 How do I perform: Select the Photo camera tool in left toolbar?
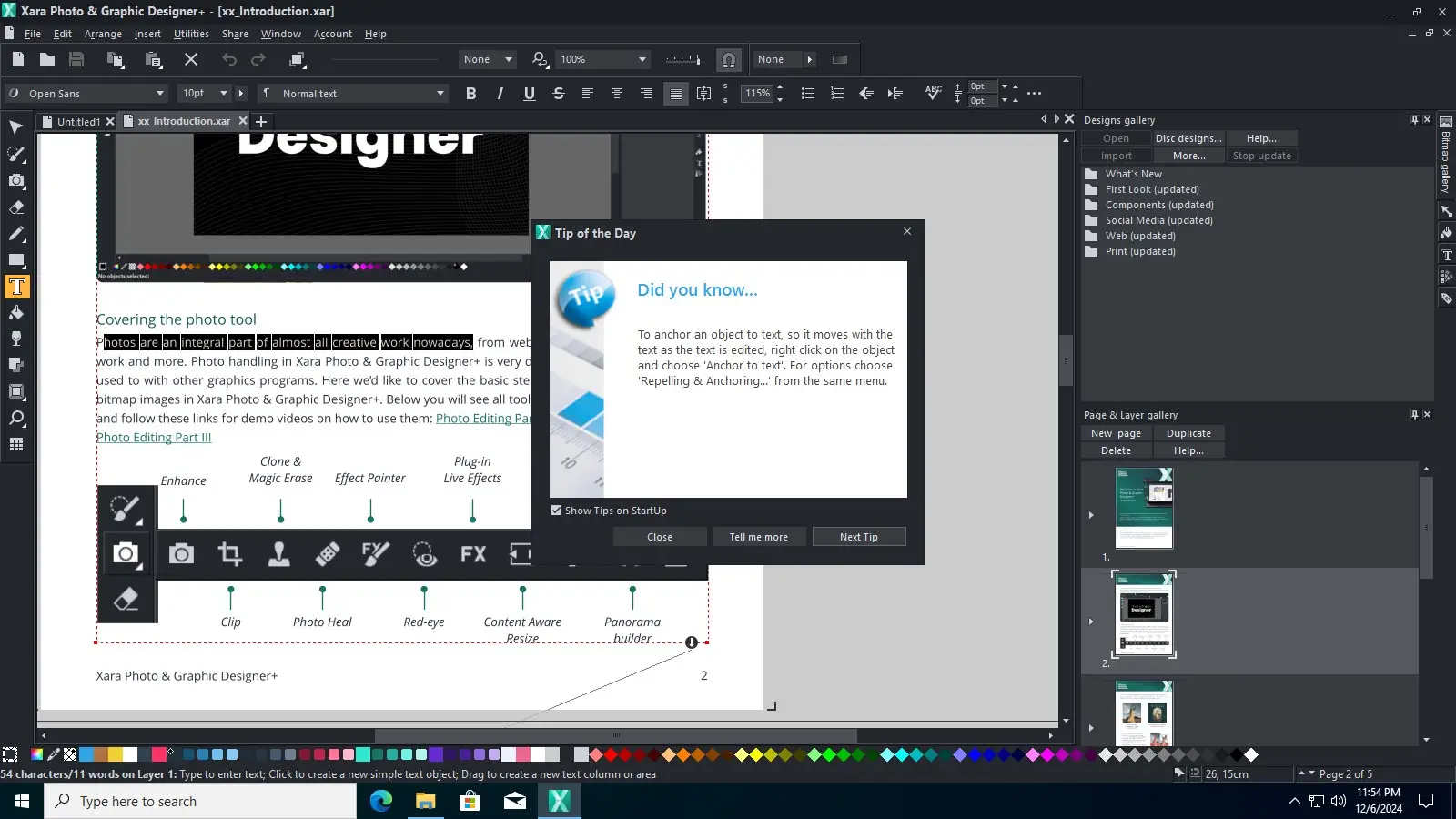15,180
